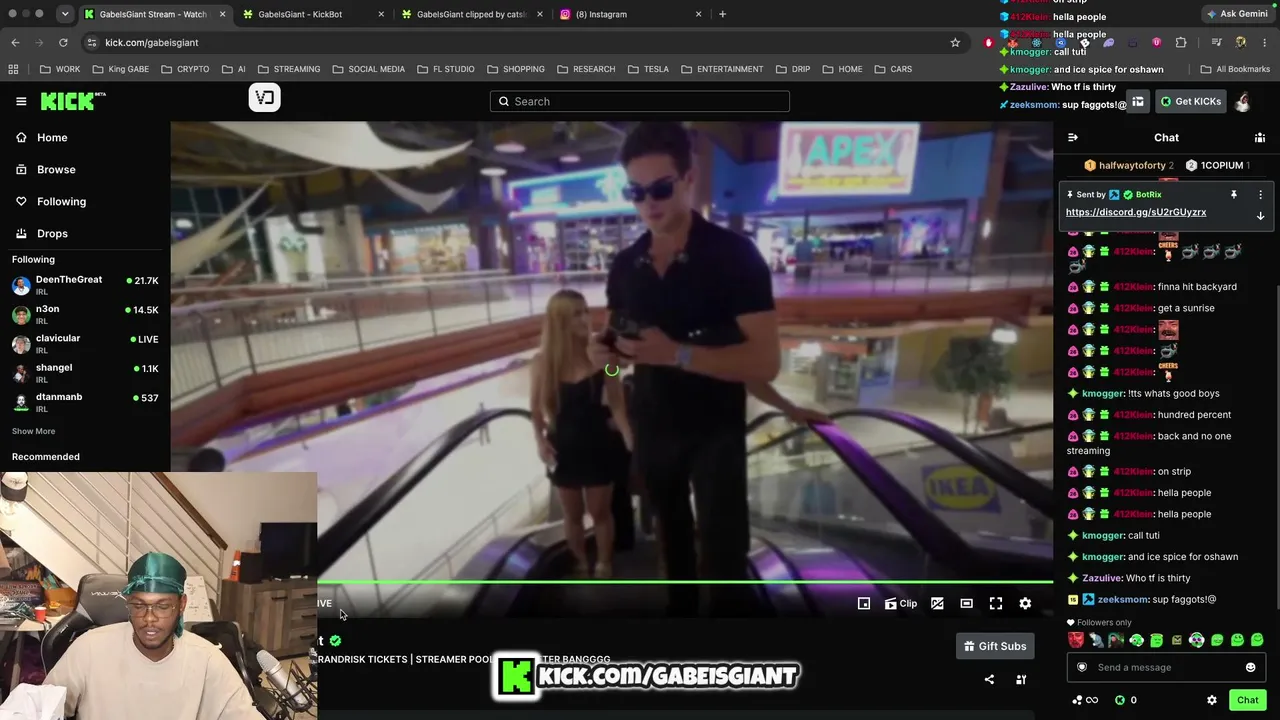
Task: Click the green stream progress bar
Action: click(685, 581)
